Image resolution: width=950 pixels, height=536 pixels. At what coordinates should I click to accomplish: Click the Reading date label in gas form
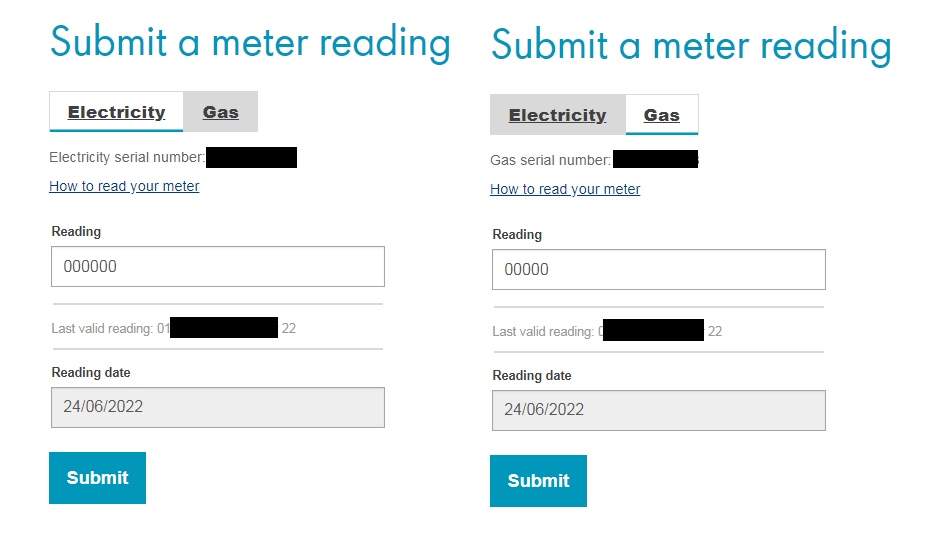pos(532,376)
